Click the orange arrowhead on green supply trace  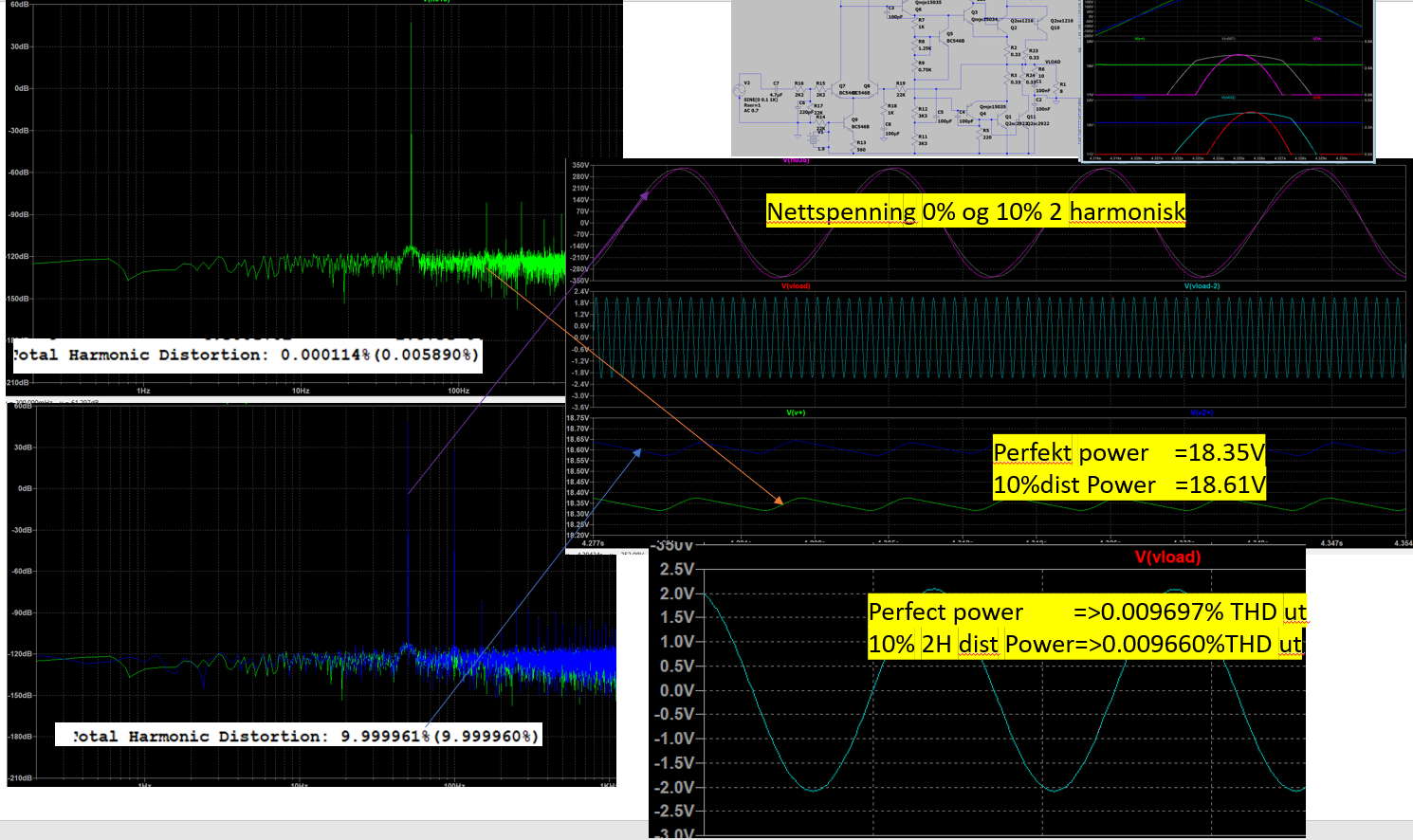tap(778, 500)
